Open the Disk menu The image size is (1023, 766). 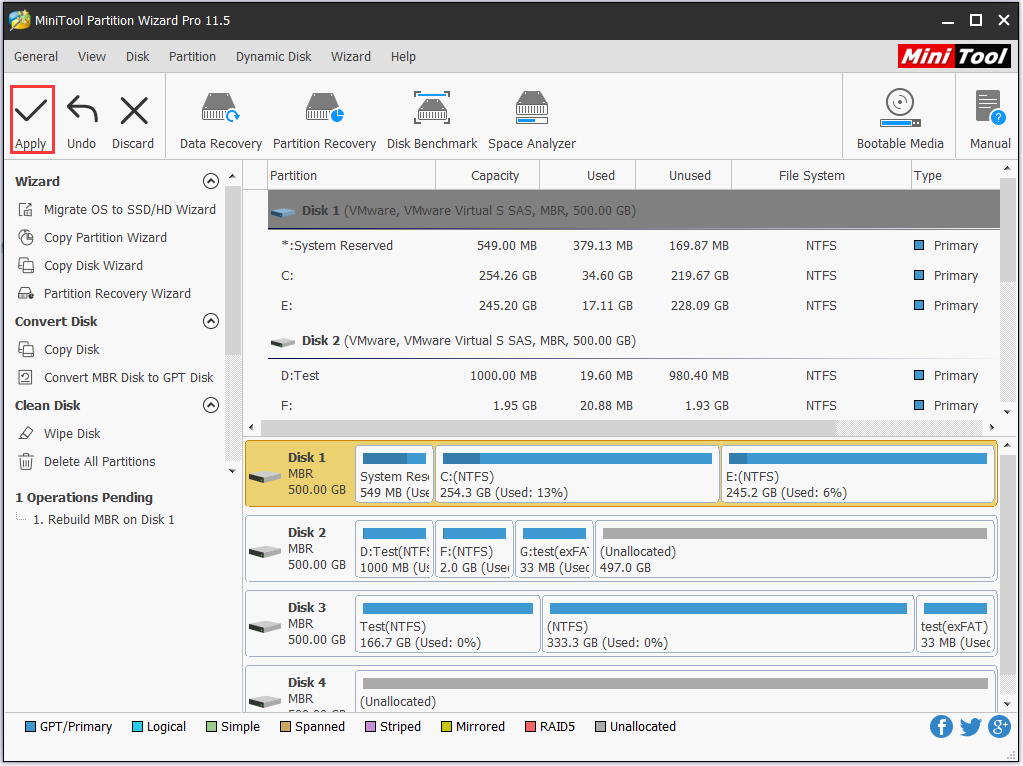[x=138, y=57]
